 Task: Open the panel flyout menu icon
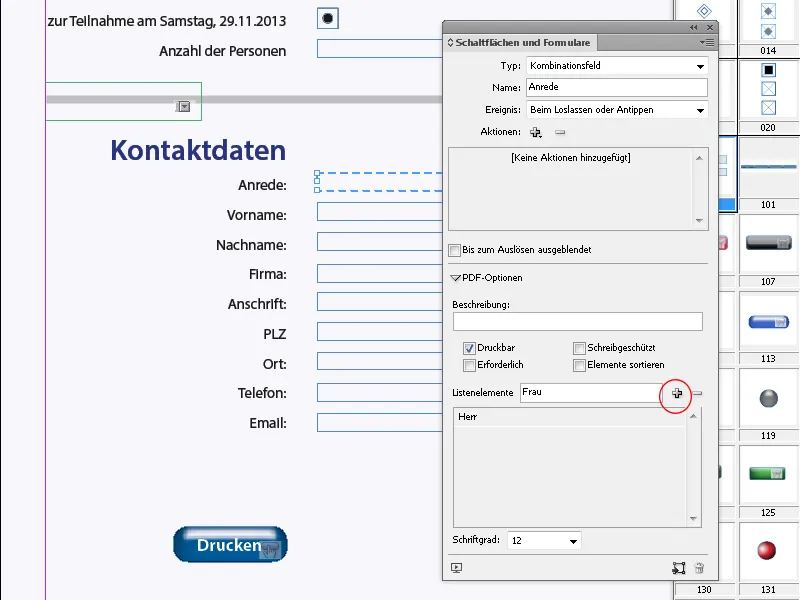(x=707, y=43)
